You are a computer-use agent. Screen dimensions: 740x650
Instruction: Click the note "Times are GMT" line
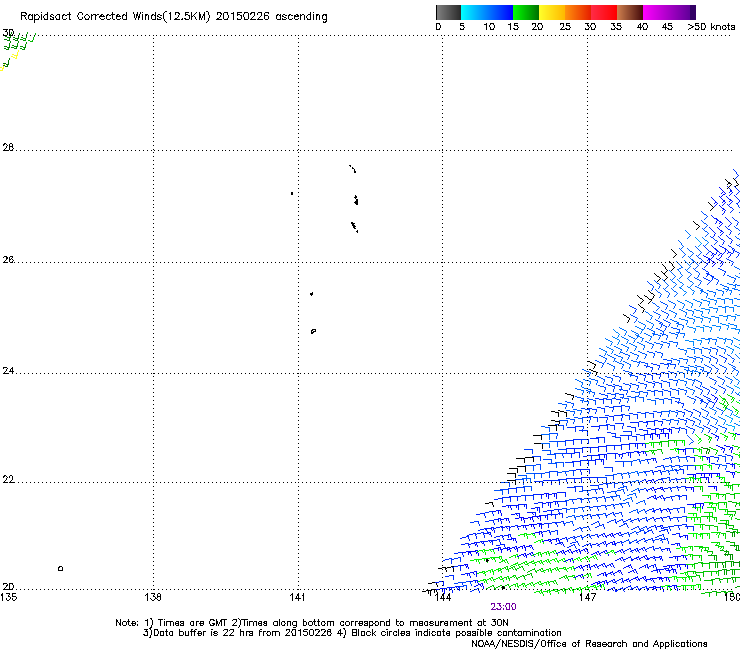point(312,623)
